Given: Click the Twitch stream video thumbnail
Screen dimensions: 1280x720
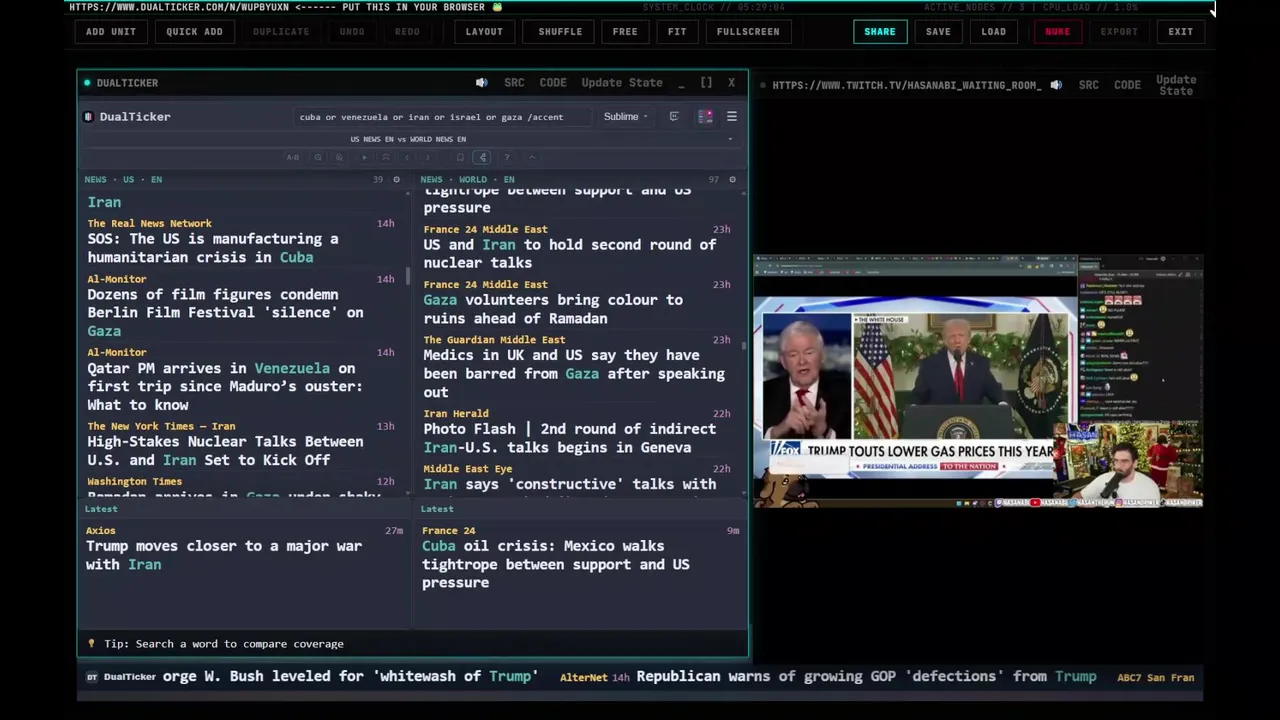Looking at the screenshot, I should (x=977, y=381).
